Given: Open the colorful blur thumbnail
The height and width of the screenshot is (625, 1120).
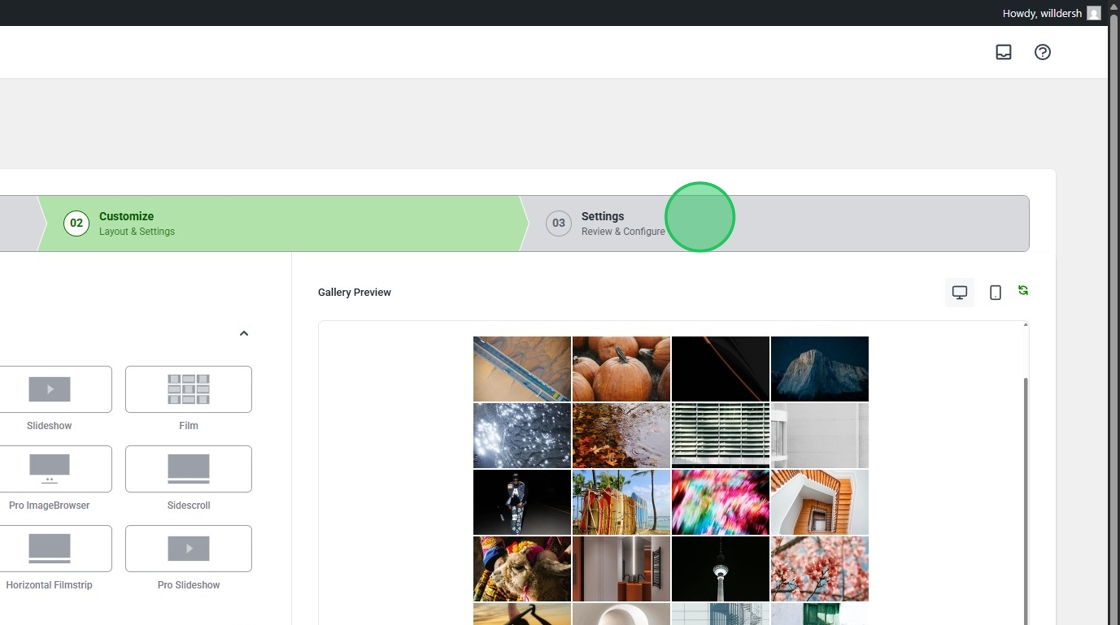Looking at the screenshot, I should point(721,502).
